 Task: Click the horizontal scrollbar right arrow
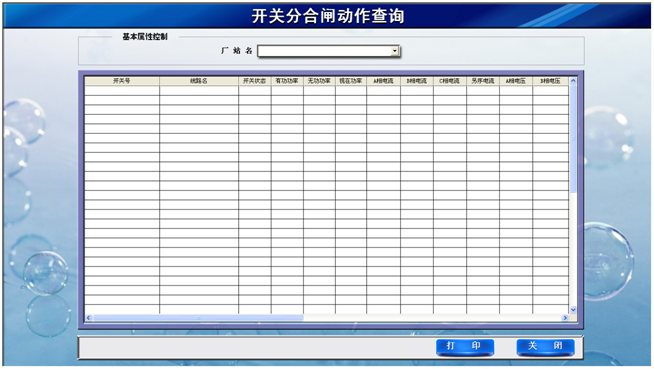[565, 318]
